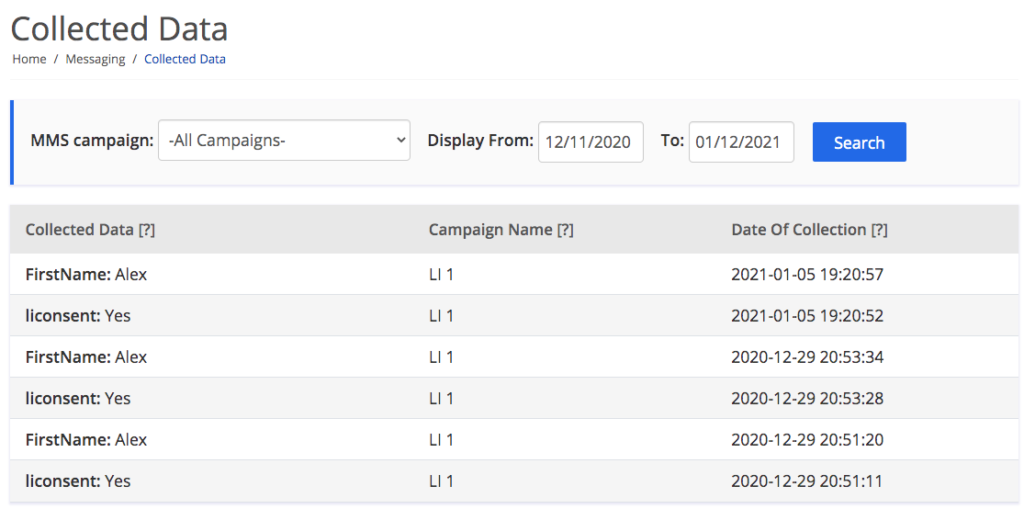Screen dimensions: 1024x509
Task: Click the Collected Data breadcrumb item
Action: click(x=185, y=59)
